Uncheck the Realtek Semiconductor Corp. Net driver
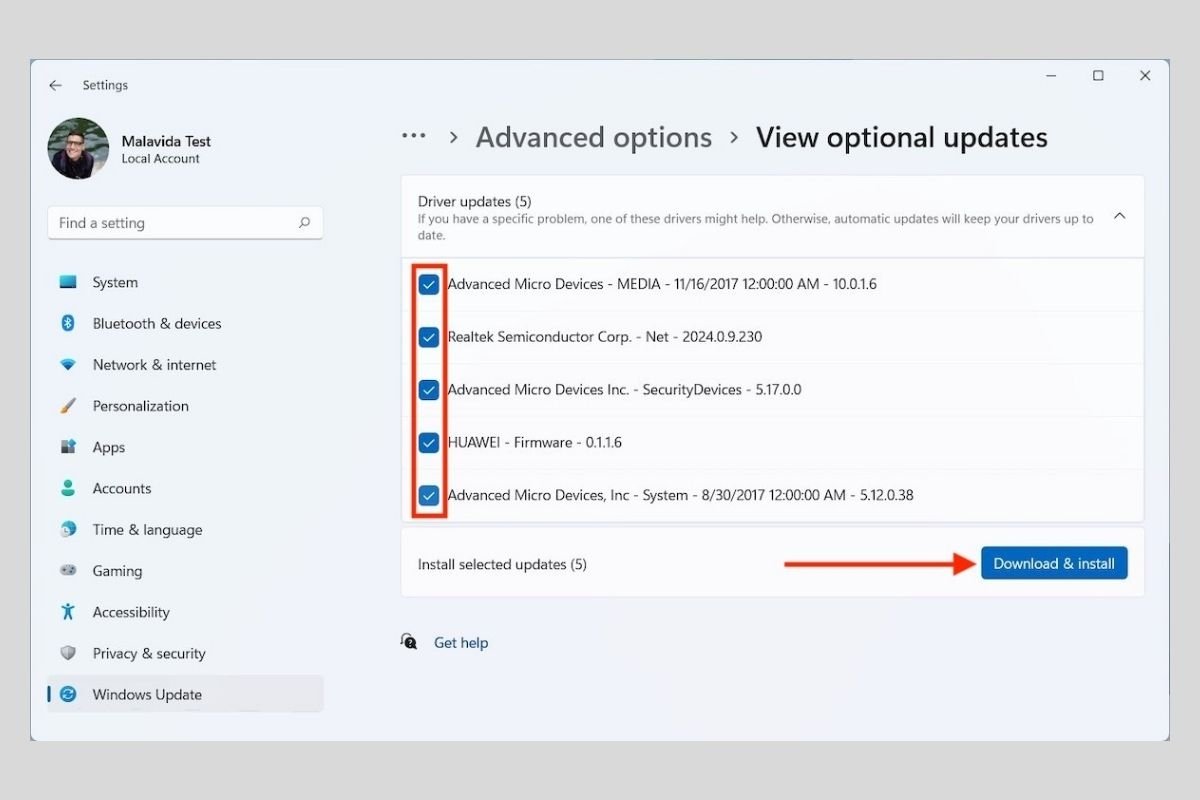This screenshot has width=1200, height=800. click(428, 337)
